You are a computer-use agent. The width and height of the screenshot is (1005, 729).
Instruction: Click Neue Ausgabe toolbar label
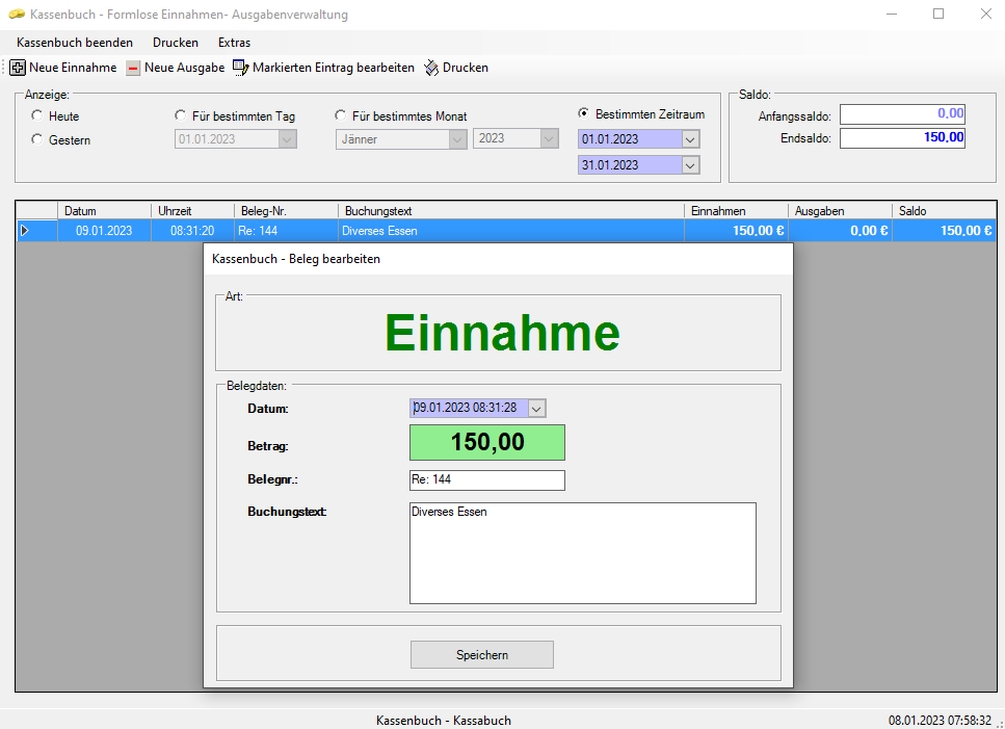[x=185, y=67]
